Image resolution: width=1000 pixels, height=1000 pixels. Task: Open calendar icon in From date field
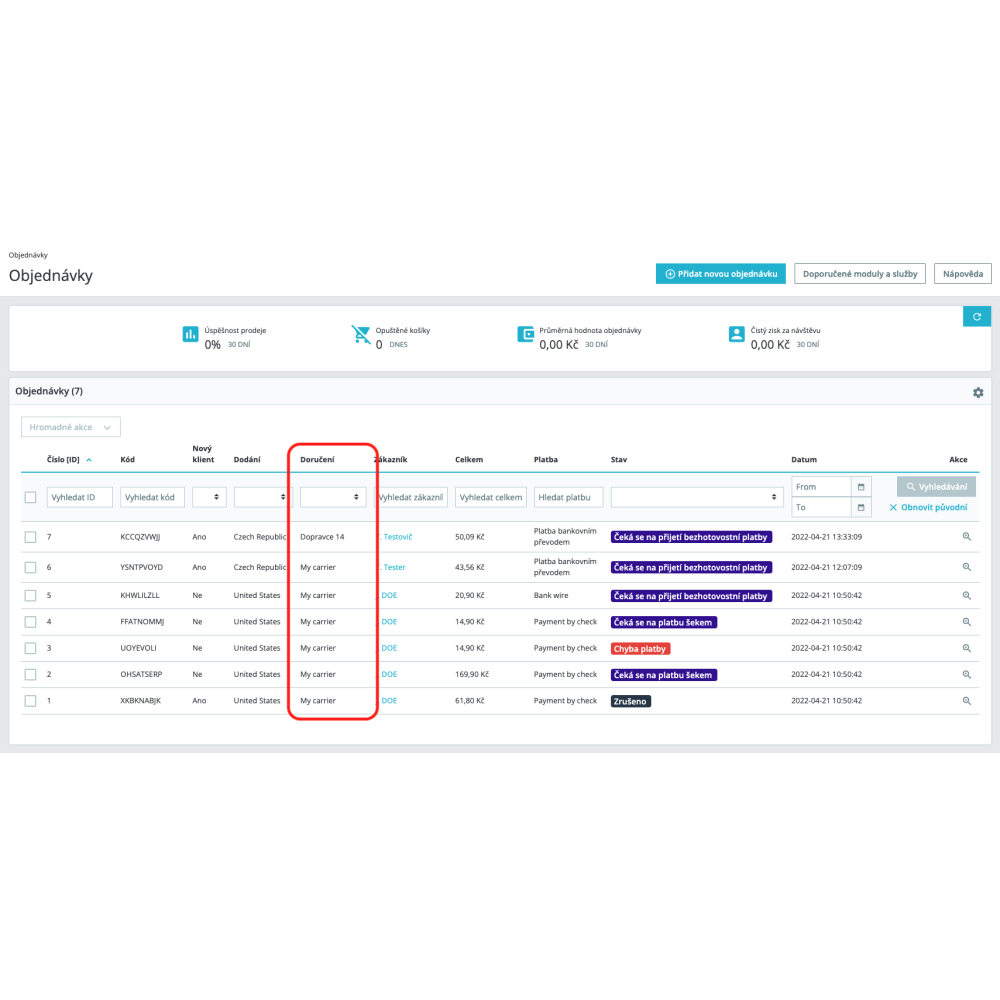tap(861, 487)
